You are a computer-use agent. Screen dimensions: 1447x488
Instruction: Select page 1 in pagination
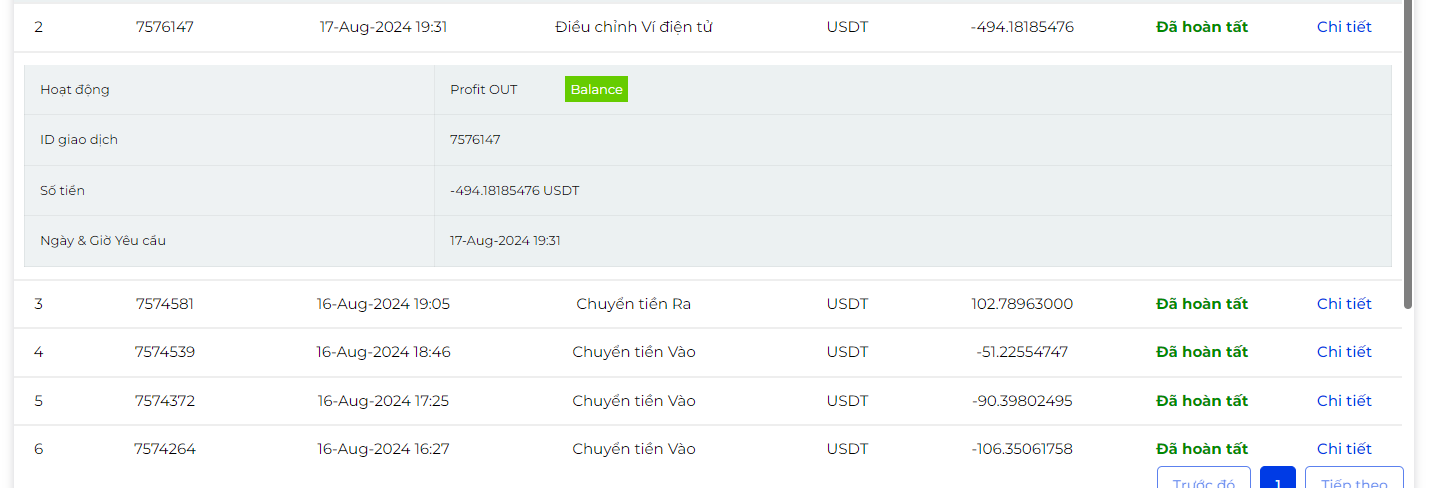click(x=1277, y=480)
